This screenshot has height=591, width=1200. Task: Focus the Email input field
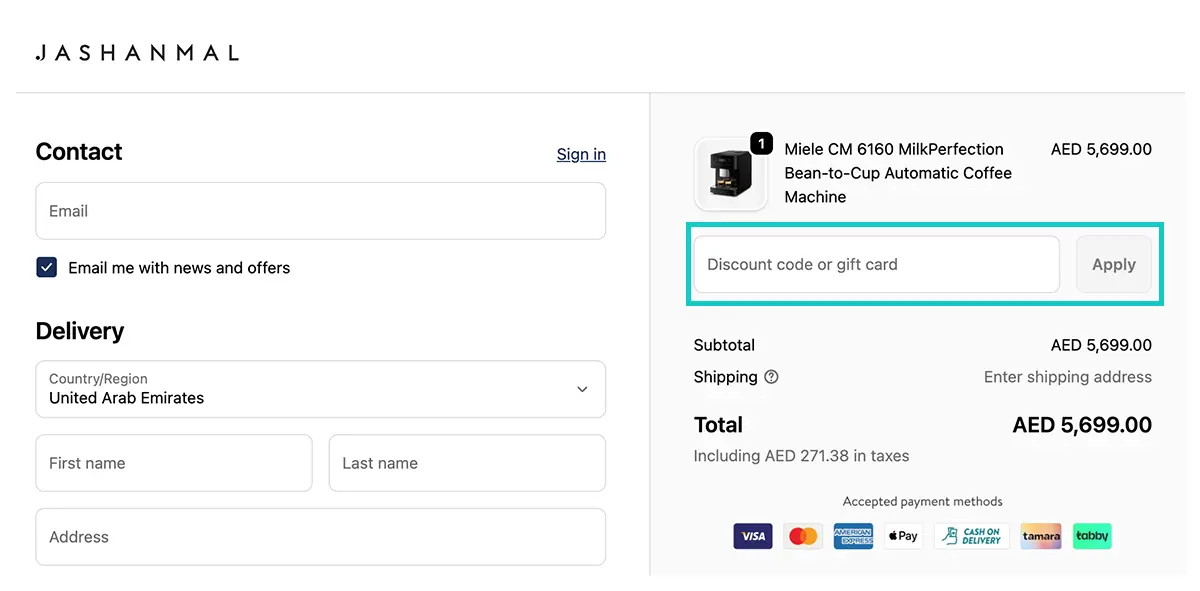[x=321, y=211]
